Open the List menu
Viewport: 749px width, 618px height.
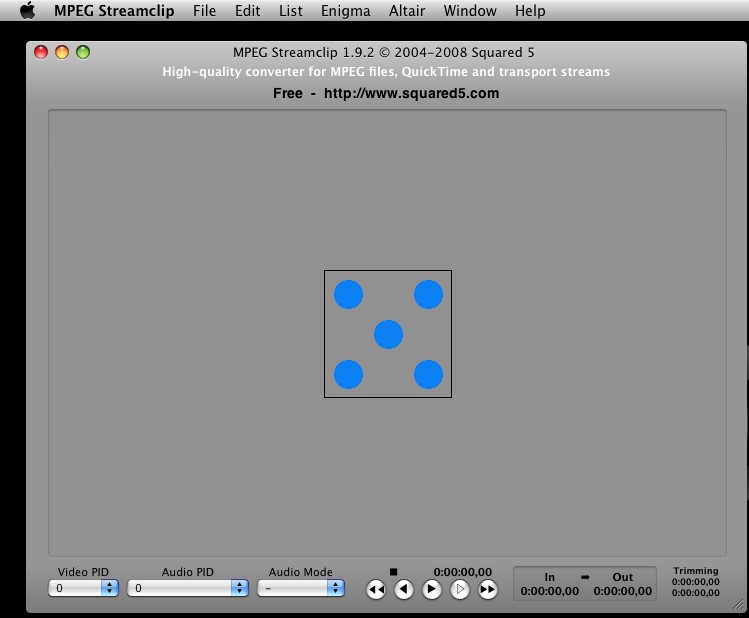pyautogui.click(x=291, y=11)
